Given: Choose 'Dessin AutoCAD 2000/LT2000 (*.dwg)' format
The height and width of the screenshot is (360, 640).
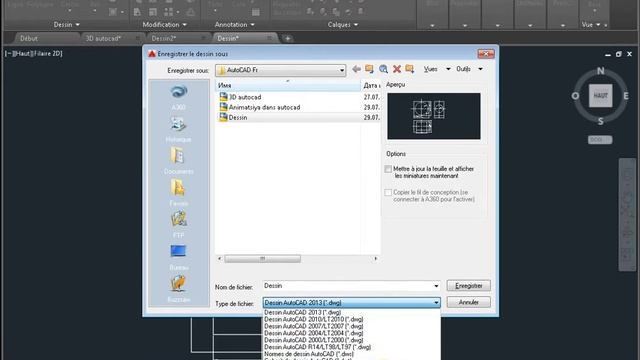Looking at the screenshot, I should [313, 340].
